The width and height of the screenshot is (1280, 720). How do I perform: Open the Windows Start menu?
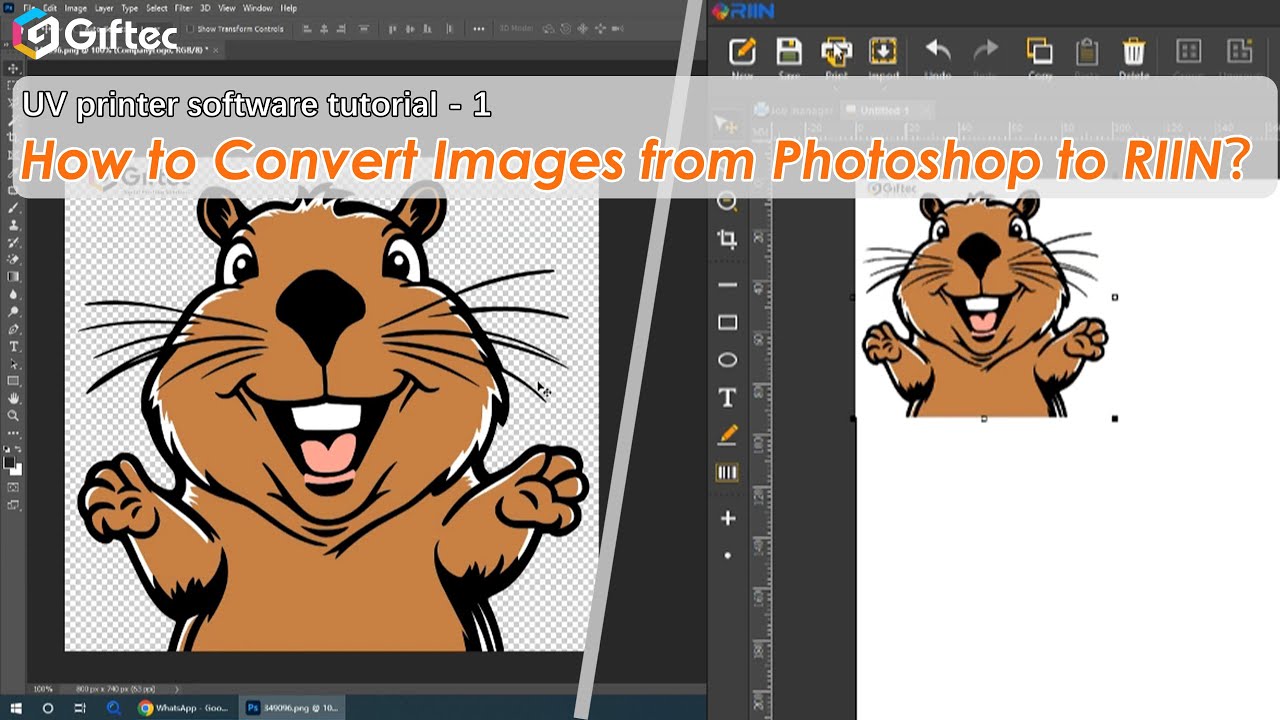coord(18,708)
